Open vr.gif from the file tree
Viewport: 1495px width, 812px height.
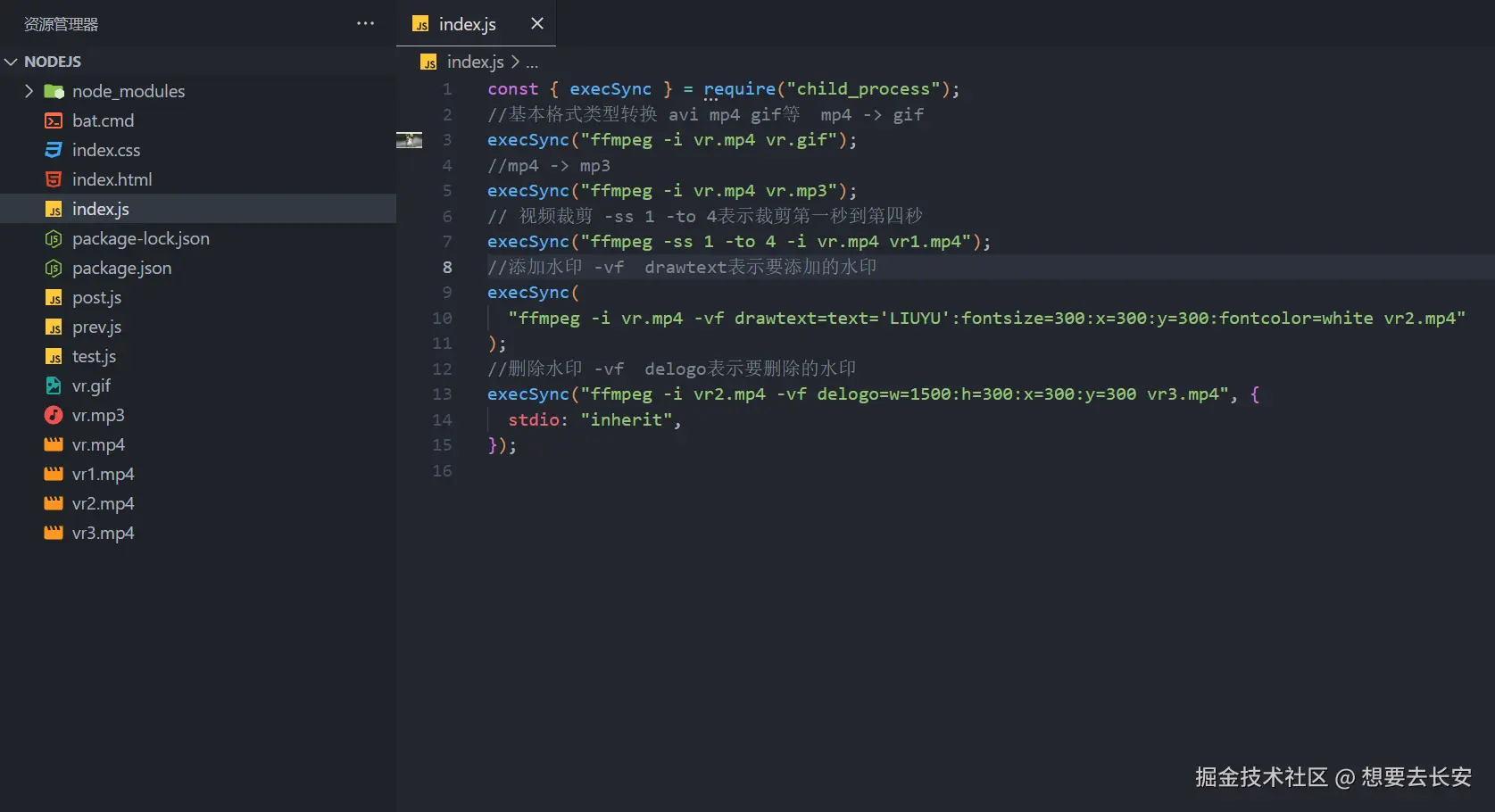(91, 385)
